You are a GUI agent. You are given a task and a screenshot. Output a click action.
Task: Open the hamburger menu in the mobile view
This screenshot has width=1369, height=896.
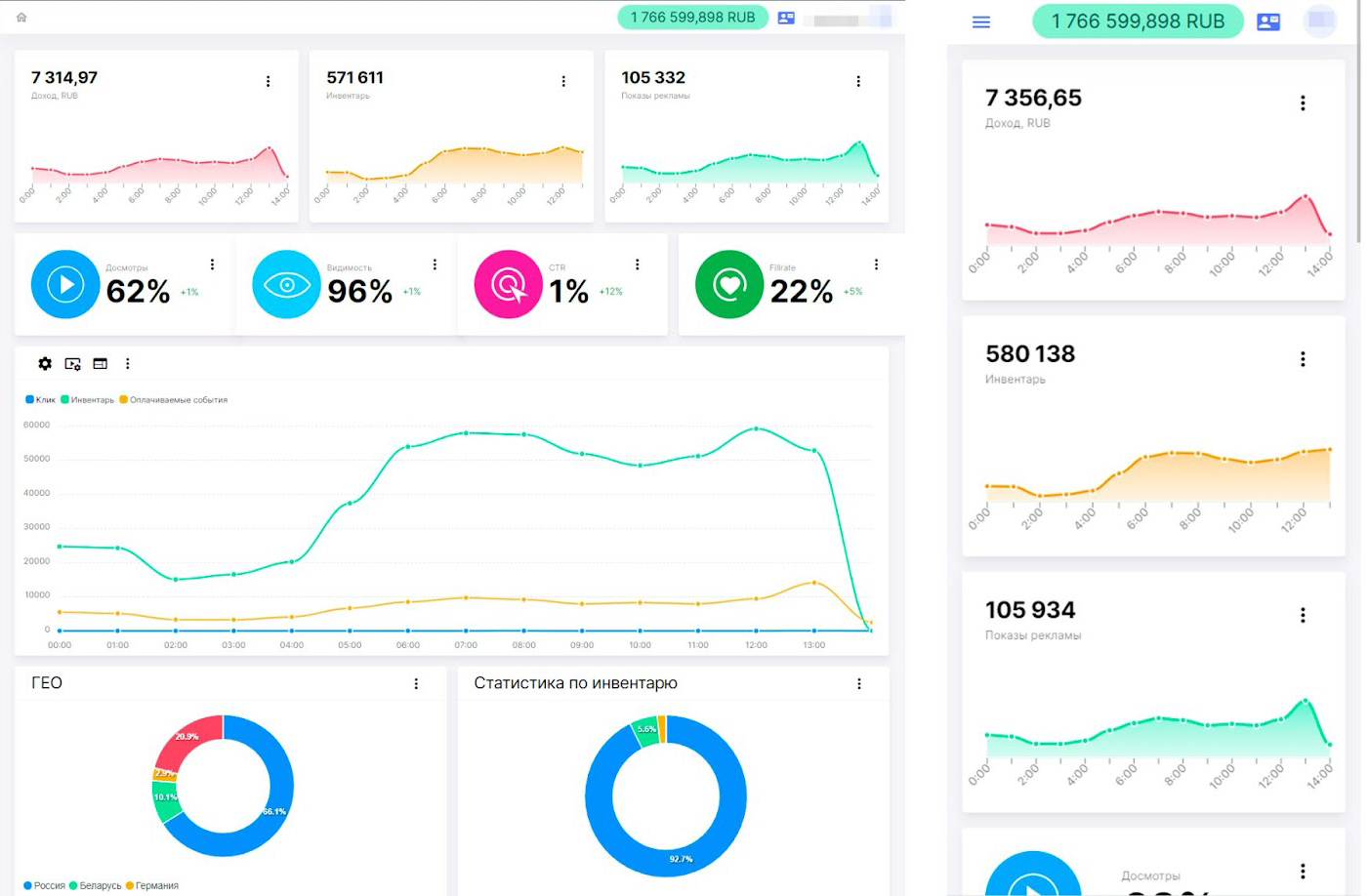pyautogui.click(x=981, y=21)
